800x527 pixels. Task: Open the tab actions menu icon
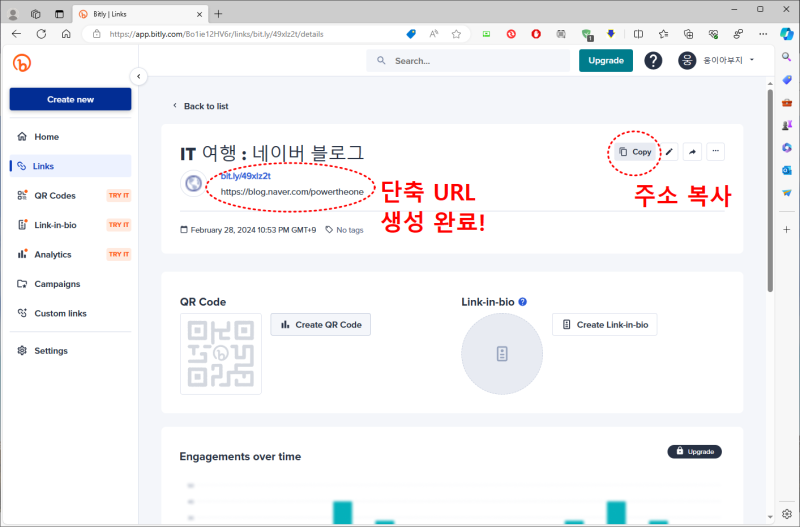[x=60, y=14]
